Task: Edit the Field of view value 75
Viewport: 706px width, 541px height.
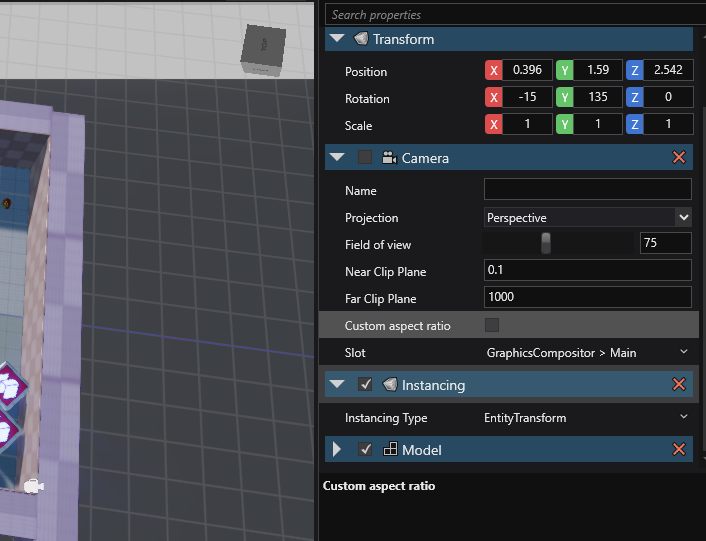Action: [x=665, y=243]
